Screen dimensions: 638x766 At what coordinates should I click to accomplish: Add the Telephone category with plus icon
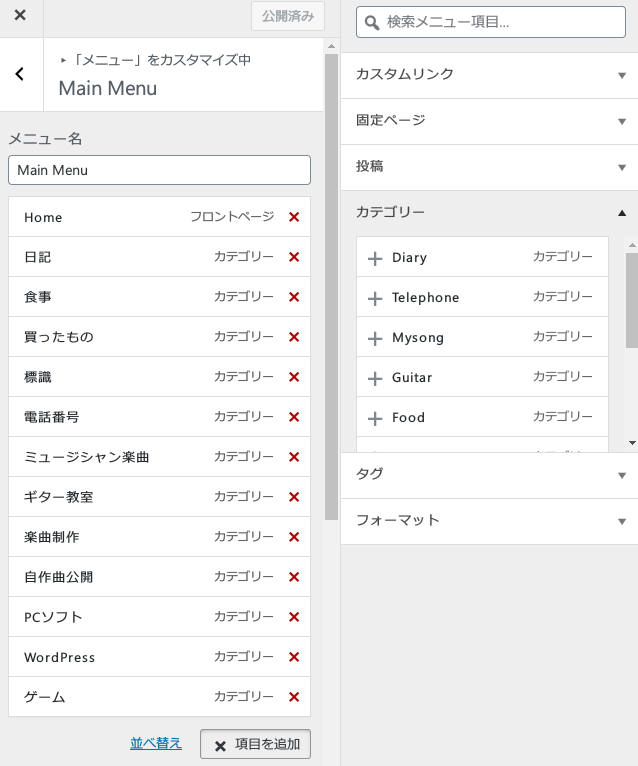click(x=375, y=298)
